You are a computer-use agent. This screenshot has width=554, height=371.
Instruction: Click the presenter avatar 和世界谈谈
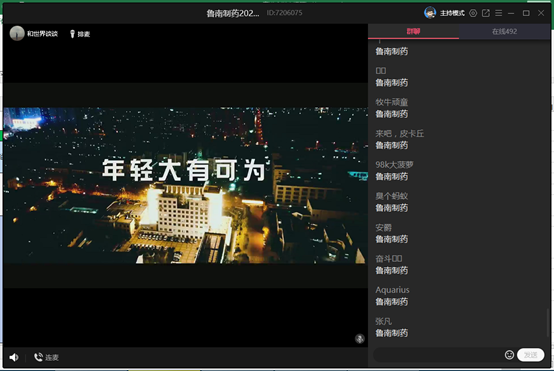[17, 34]
